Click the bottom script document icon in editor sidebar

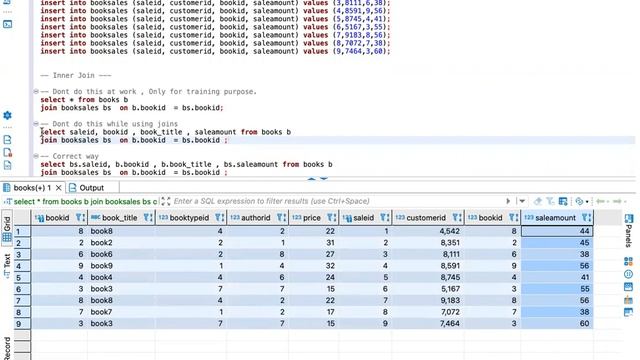point(7,165)
